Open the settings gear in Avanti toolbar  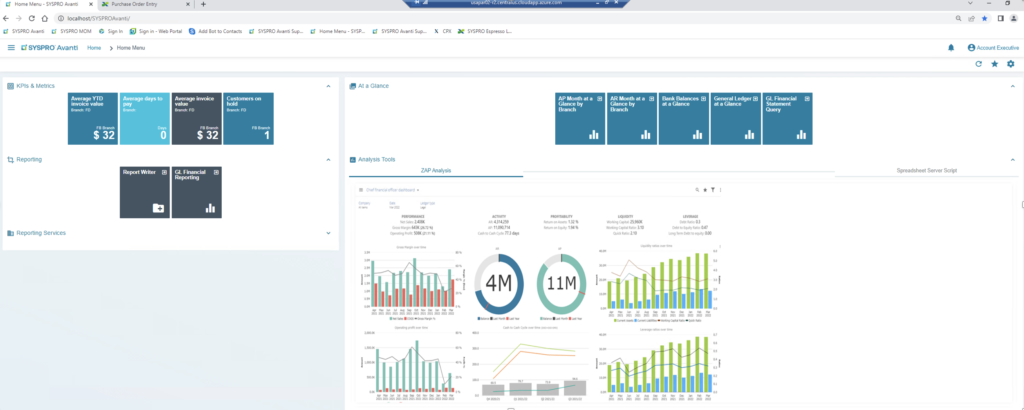[x=1010, y=64]
